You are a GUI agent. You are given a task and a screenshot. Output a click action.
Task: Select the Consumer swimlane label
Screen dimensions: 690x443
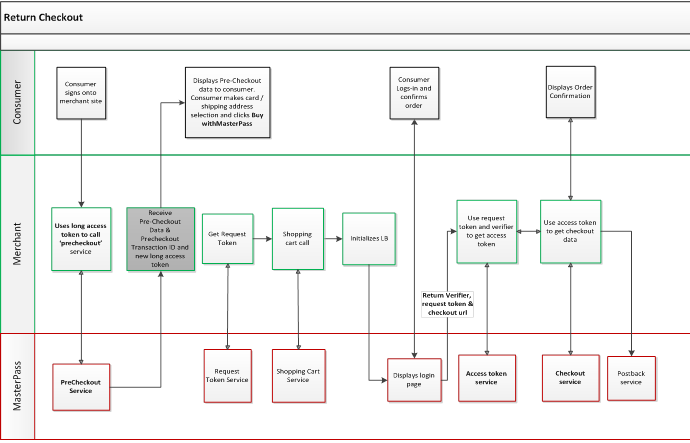(x=17, y=102)
